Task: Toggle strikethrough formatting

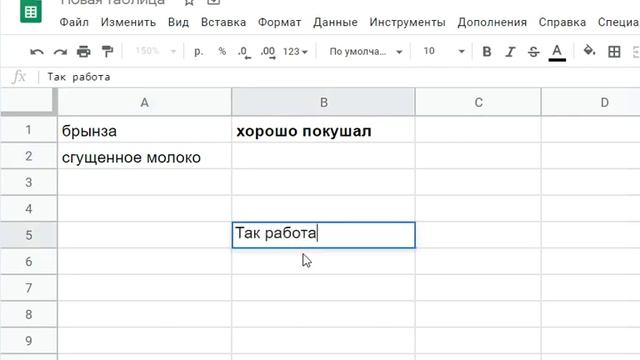Action: point(533,52)
